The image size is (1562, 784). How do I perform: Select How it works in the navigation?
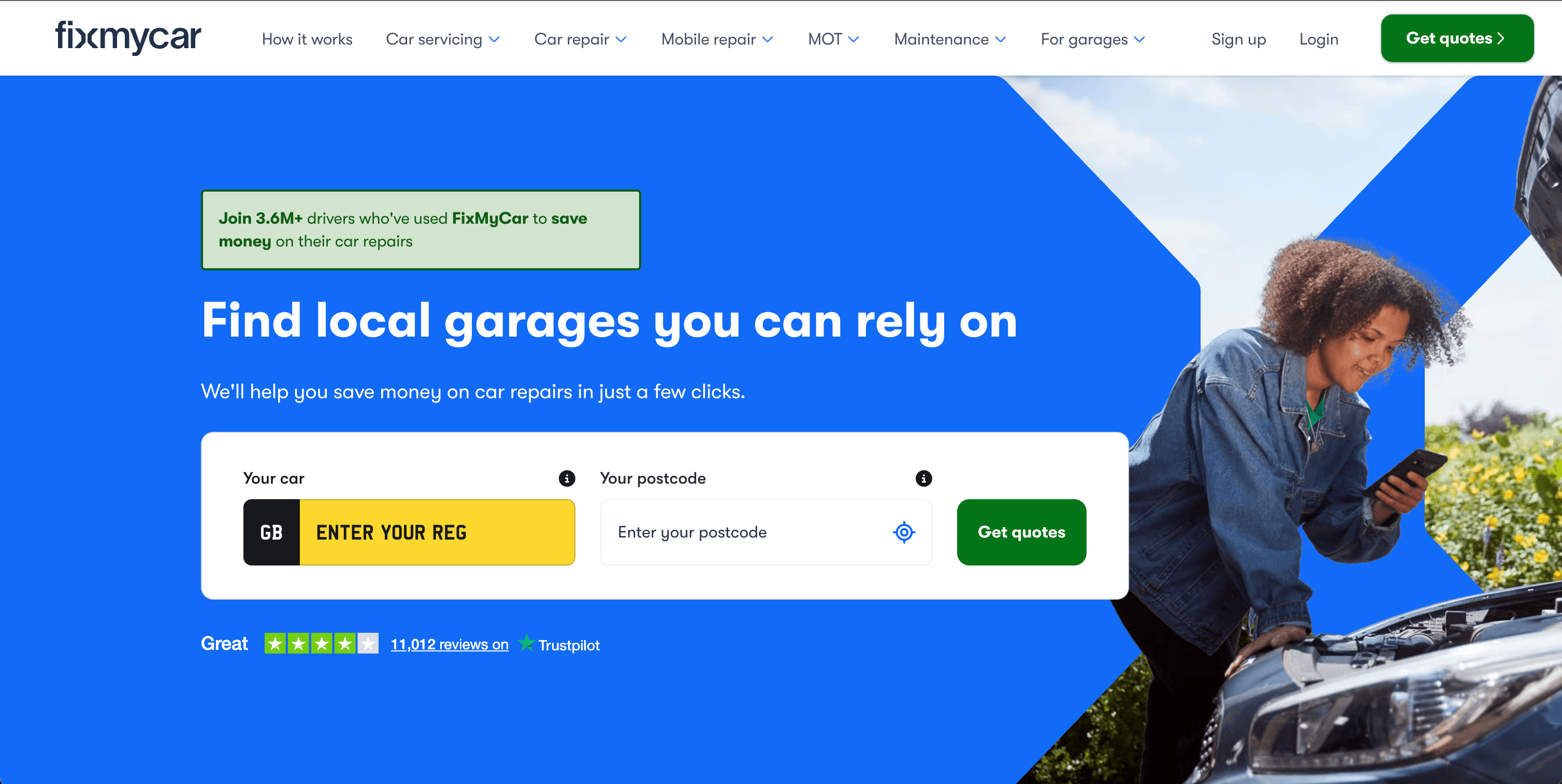pyautogui.click(x=307, y=39)
